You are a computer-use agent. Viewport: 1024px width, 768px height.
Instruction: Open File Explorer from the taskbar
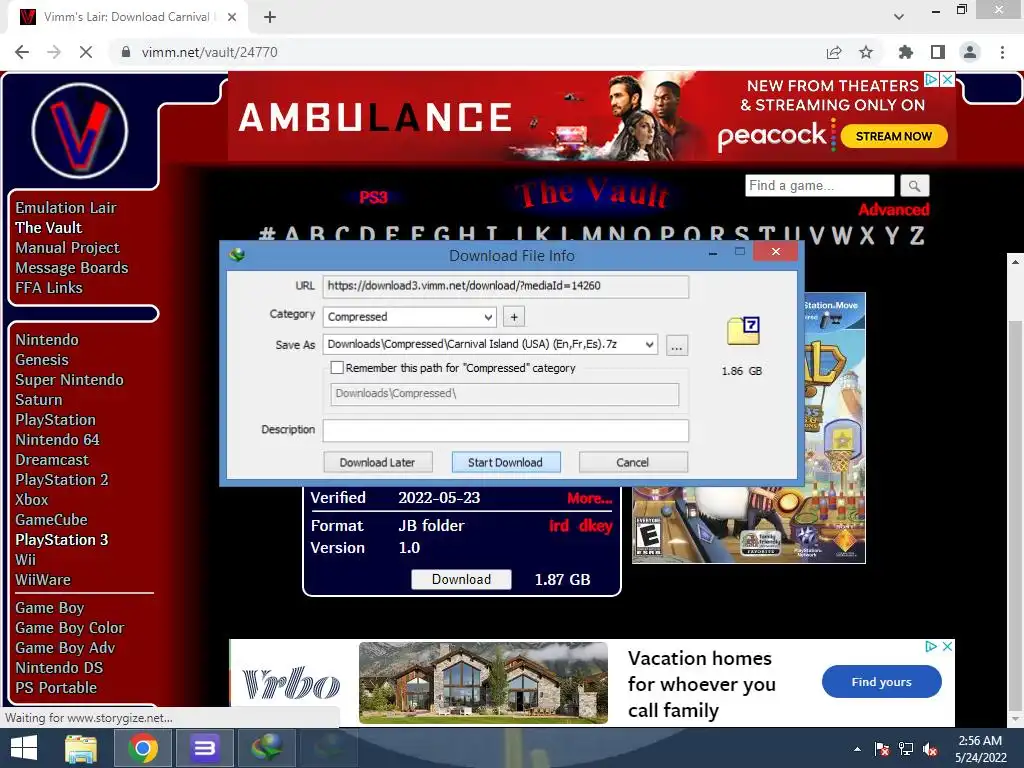[81, 748]
